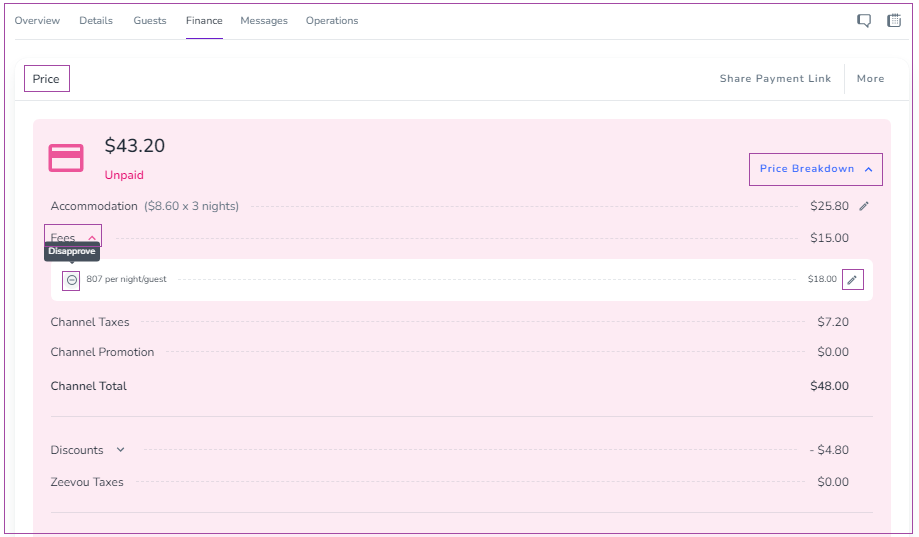Click the Accommodation $25.80 amount

tap(829, 206)
